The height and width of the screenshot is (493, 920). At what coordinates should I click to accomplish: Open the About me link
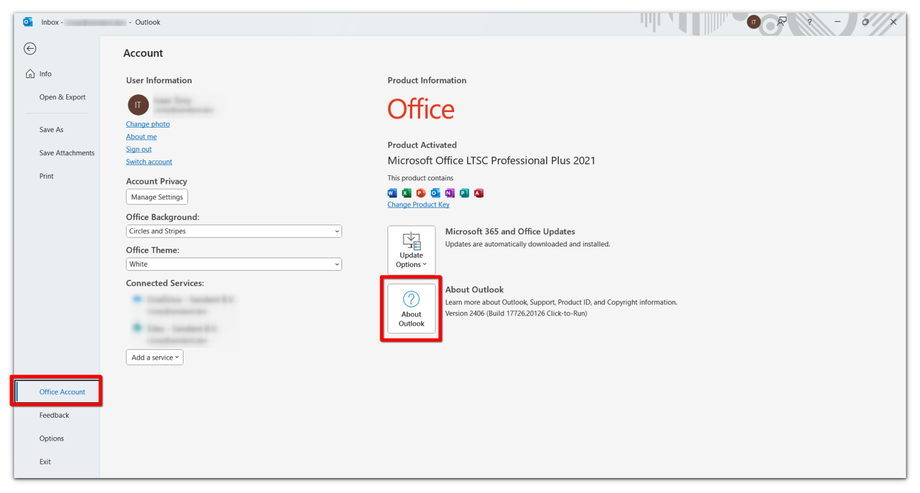pos(141,137)
